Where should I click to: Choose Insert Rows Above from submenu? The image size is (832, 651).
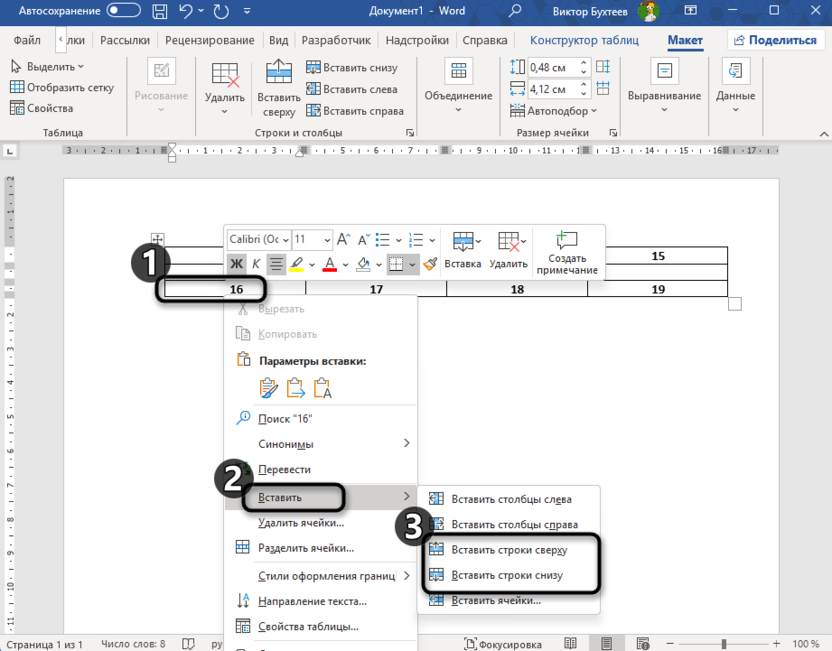[x=508, y=550]
